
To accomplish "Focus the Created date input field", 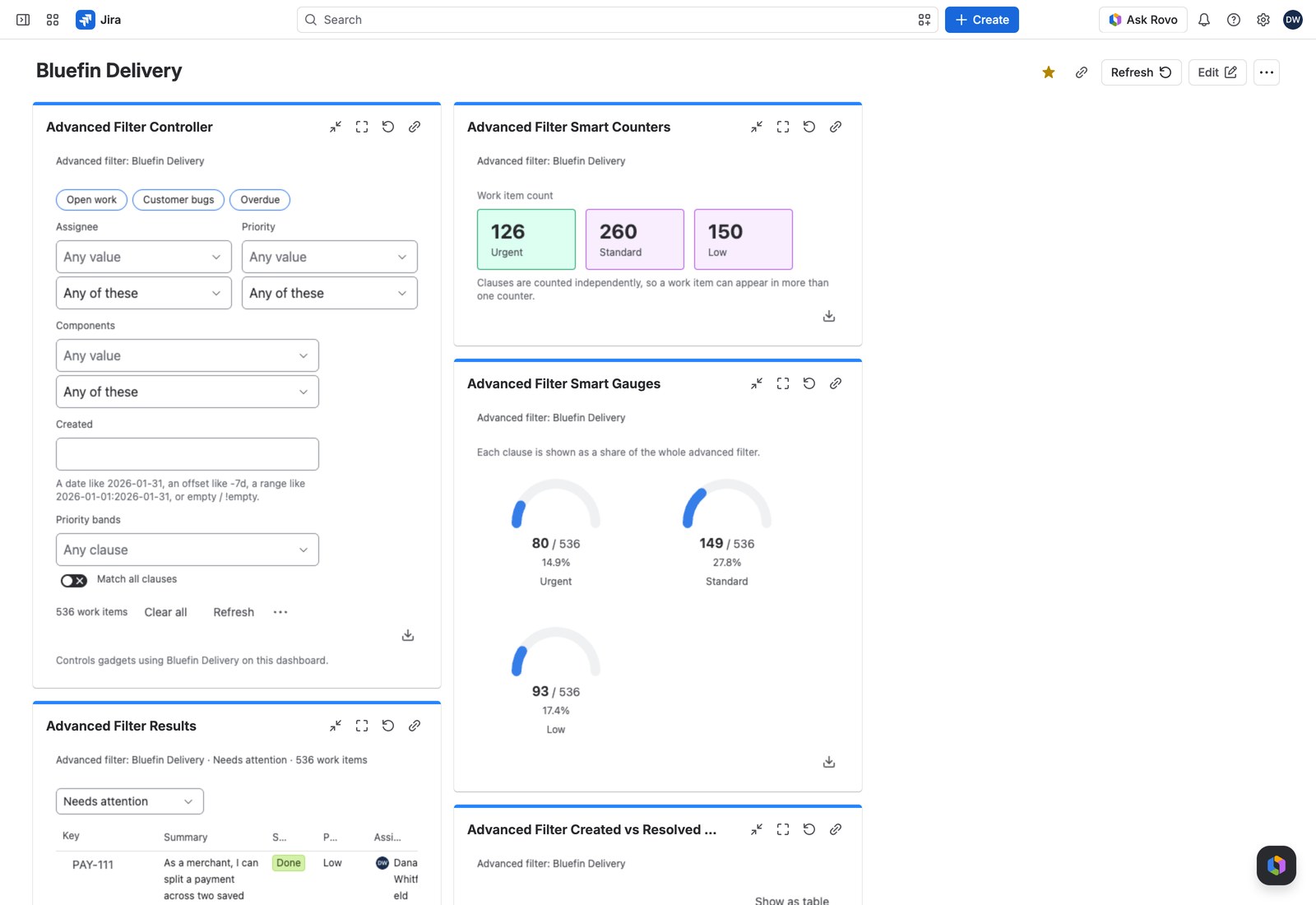I will (188, 454).
